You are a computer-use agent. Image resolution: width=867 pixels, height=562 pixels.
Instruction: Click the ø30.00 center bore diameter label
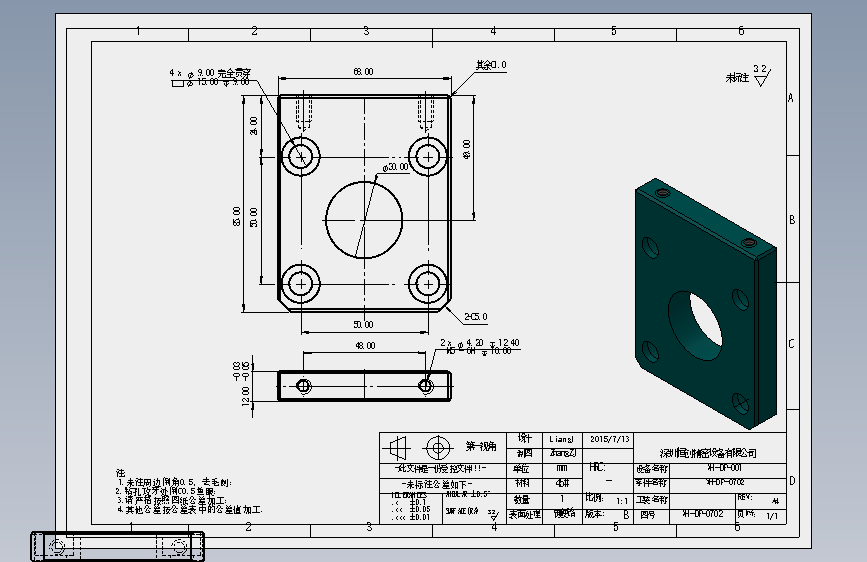point(395,167)
